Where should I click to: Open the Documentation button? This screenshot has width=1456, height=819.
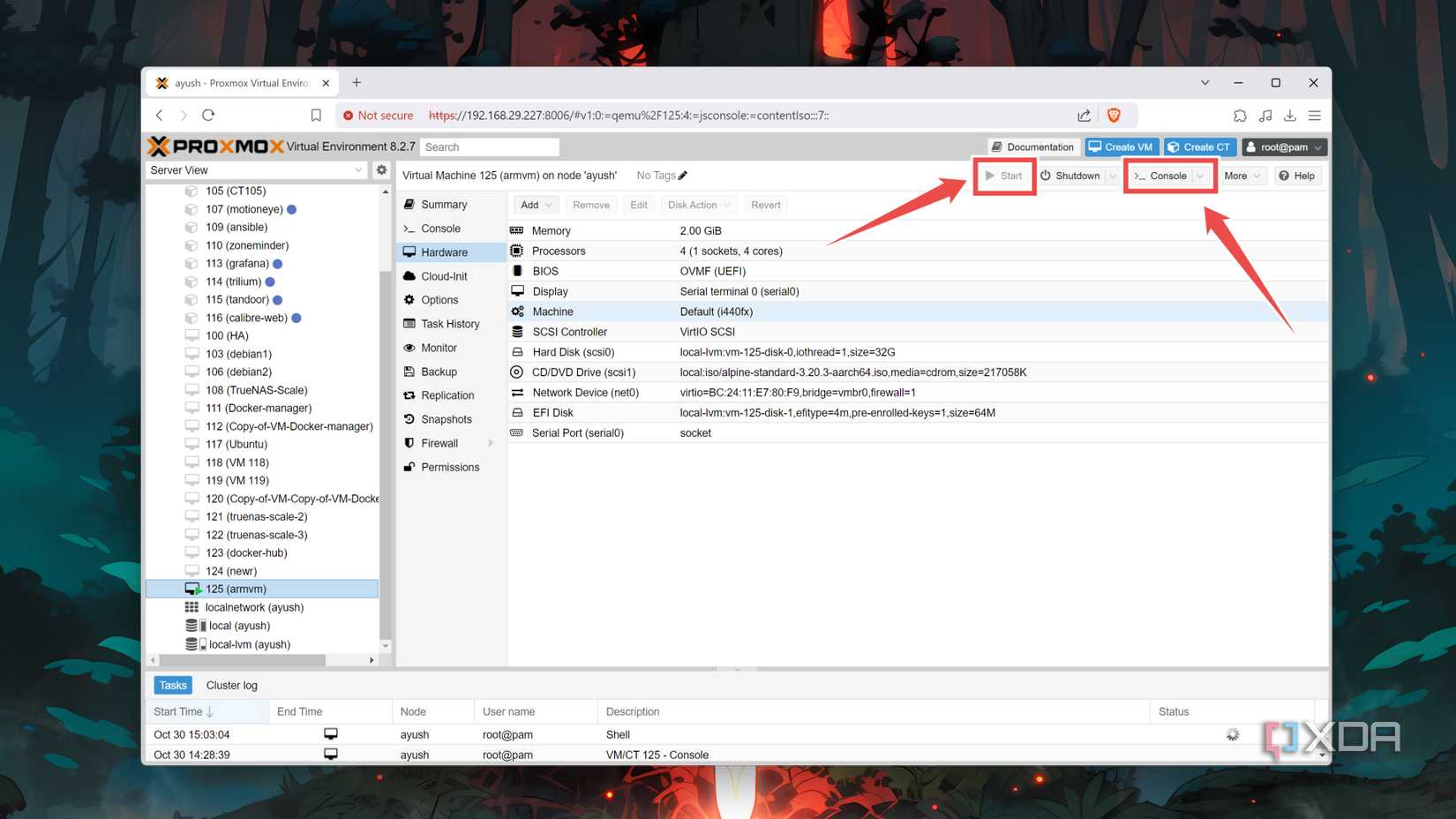pos(1032,147)
